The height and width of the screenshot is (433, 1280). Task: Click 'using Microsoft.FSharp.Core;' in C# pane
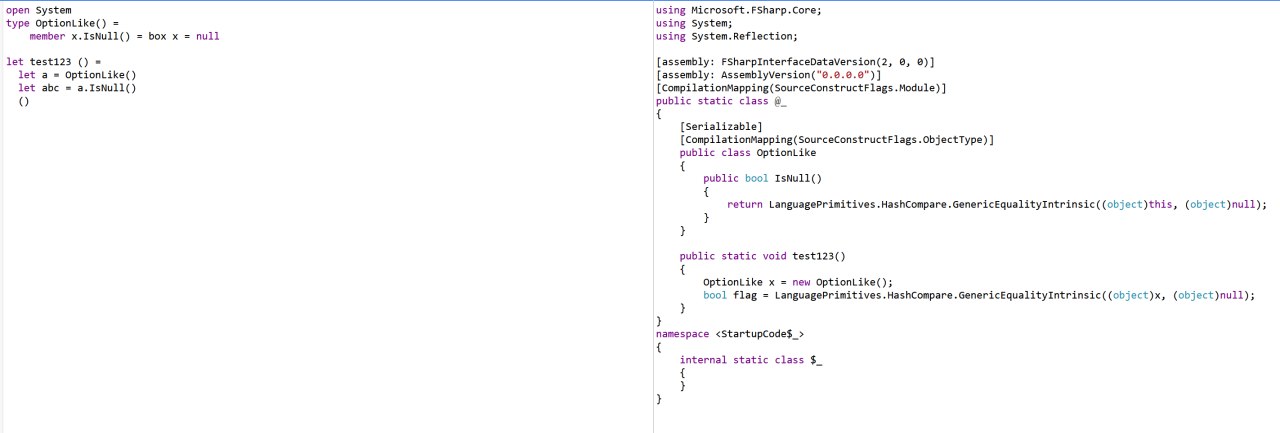[739, 10]
